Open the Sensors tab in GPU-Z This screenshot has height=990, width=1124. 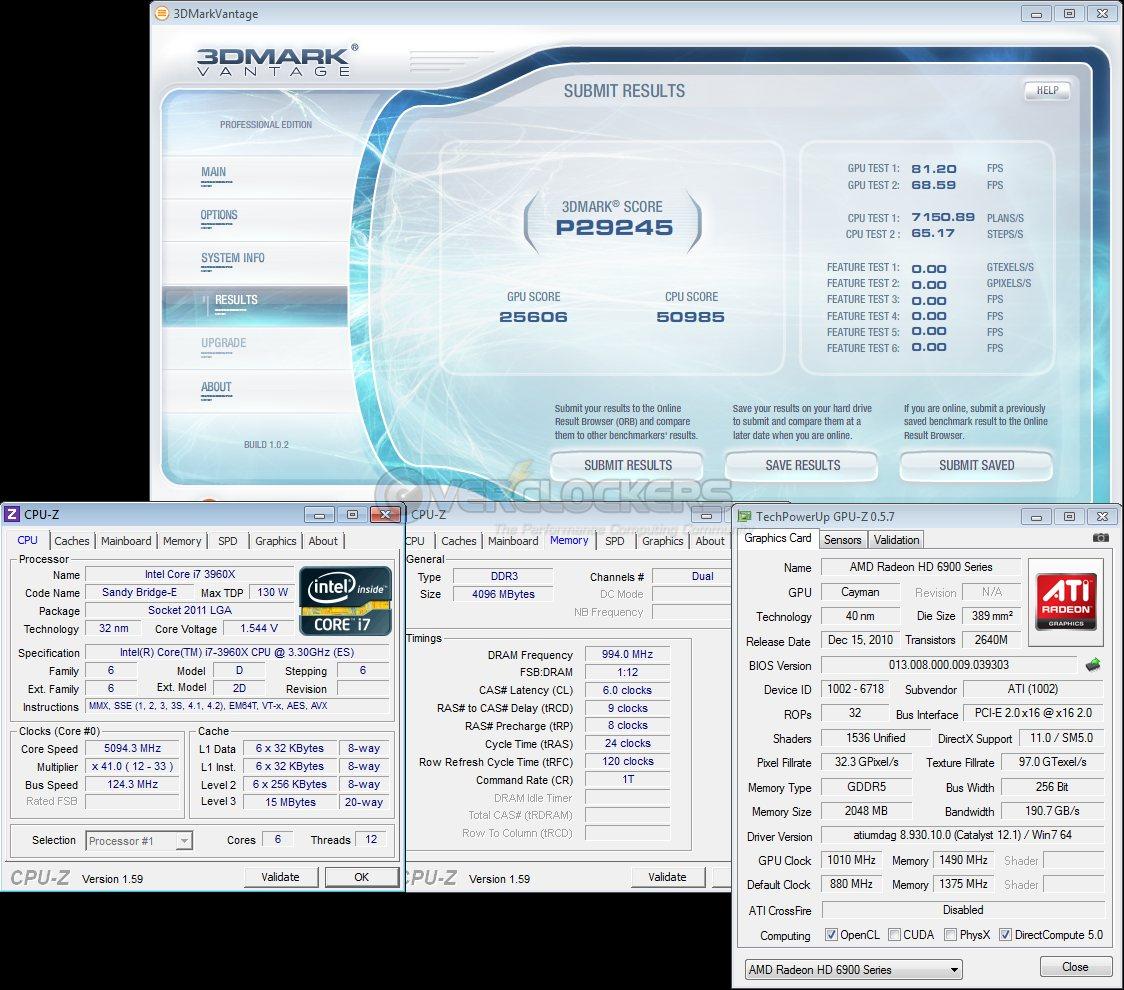pyautogui.click(x=842, y=540)
